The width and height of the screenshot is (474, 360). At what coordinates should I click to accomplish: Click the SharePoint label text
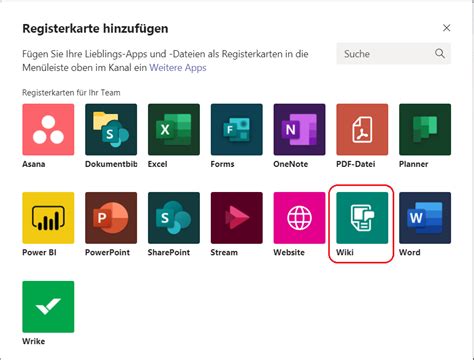(x=169, y=252)
